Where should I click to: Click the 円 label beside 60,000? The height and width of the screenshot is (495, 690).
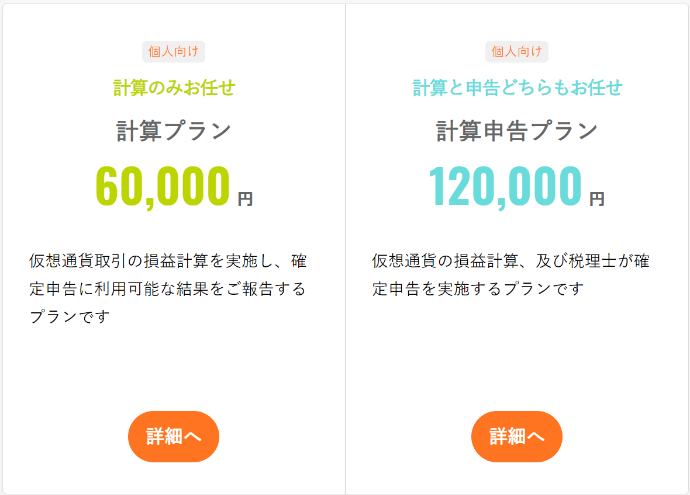pos(245,199)
